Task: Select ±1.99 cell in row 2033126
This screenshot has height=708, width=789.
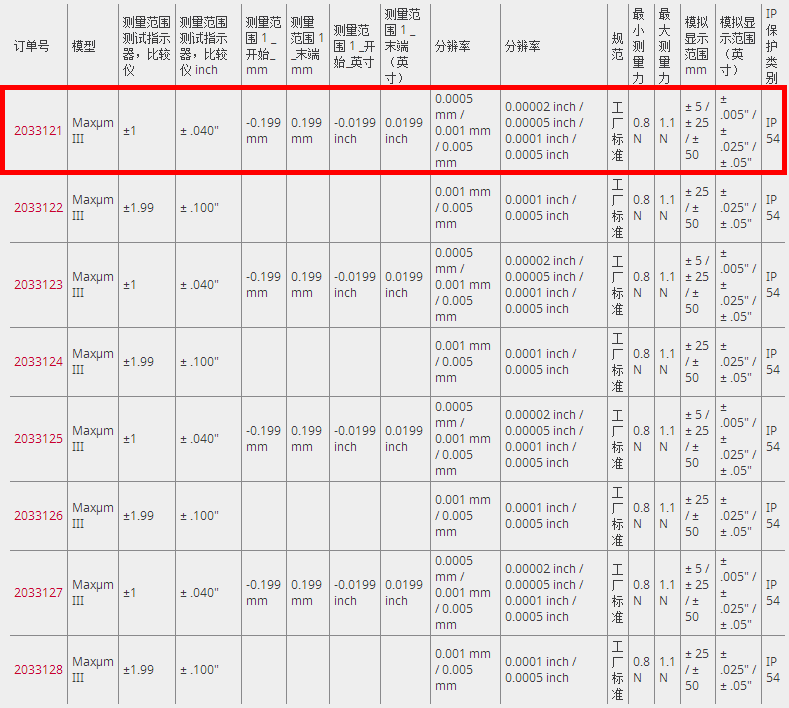Action: (x=138, y=516)
